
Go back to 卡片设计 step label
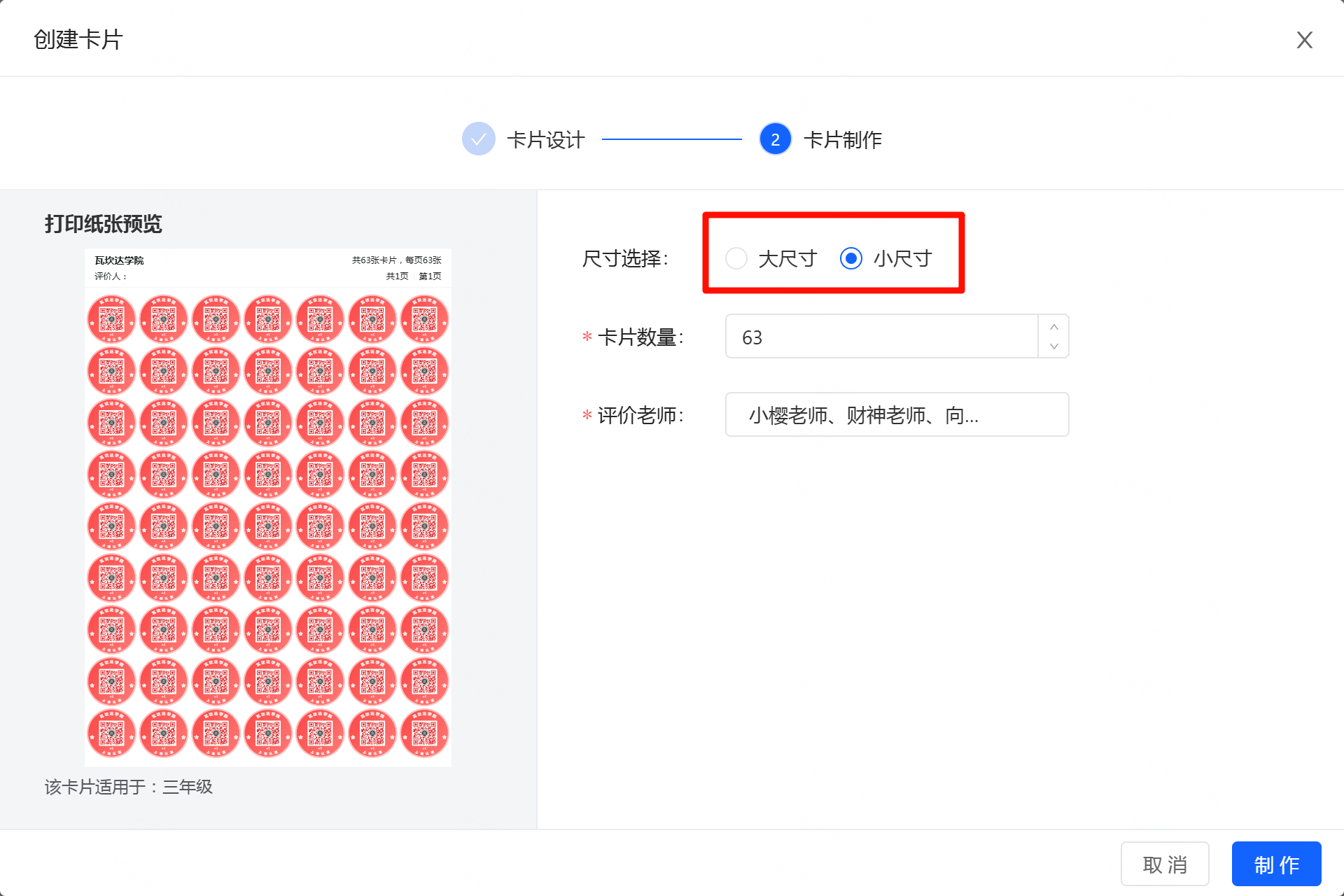pyautogui.click(x=545, y=140)
